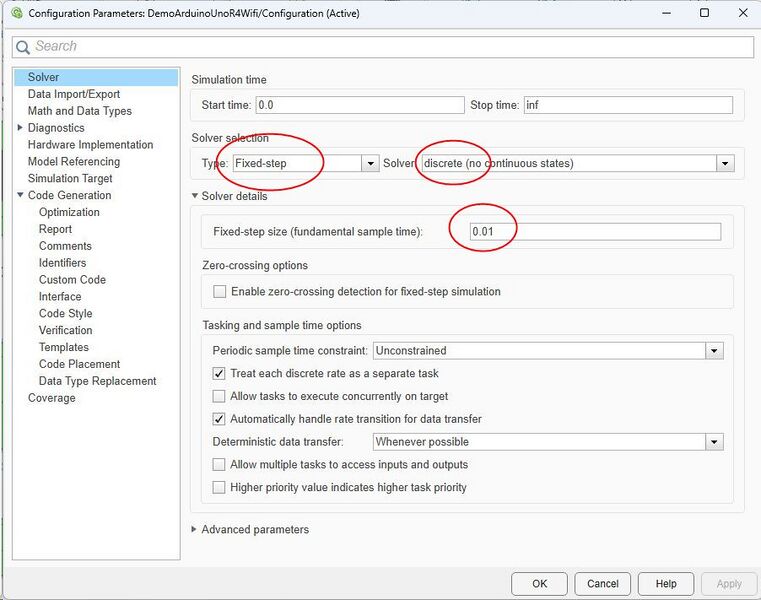The height and width of the screenshot is (600, 761).
Task: Uncheck Automatically handle rate transition
Action: point(219,419)
